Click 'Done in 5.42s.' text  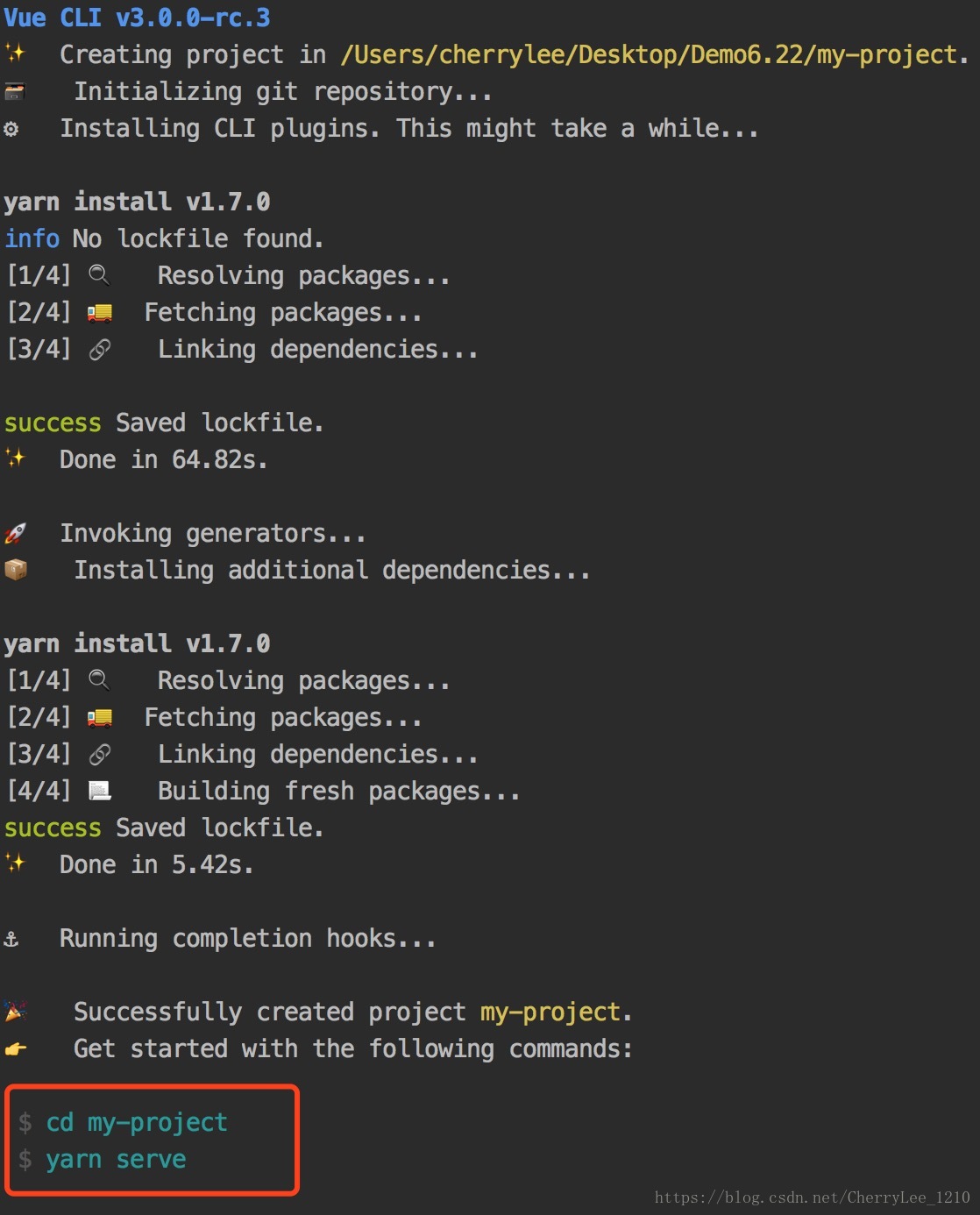coord(157,865)
